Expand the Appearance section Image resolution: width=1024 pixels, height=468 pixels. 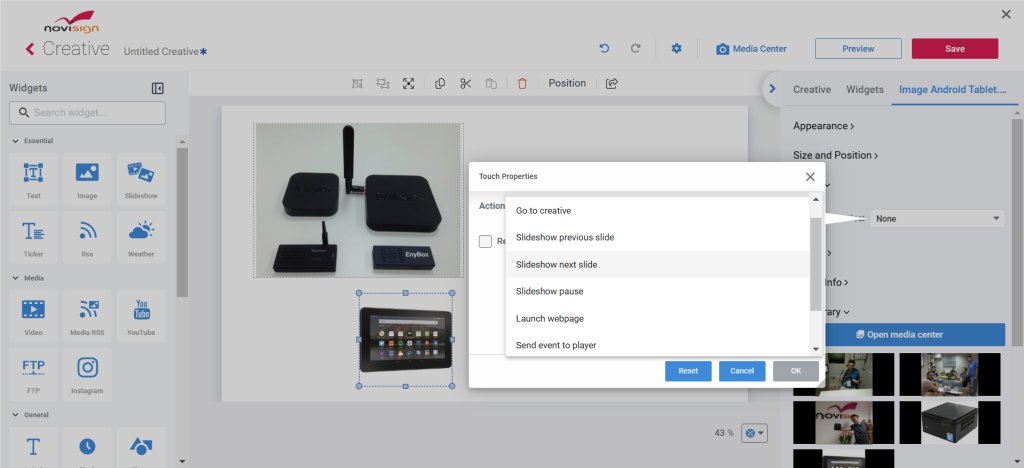click(824, 126)
